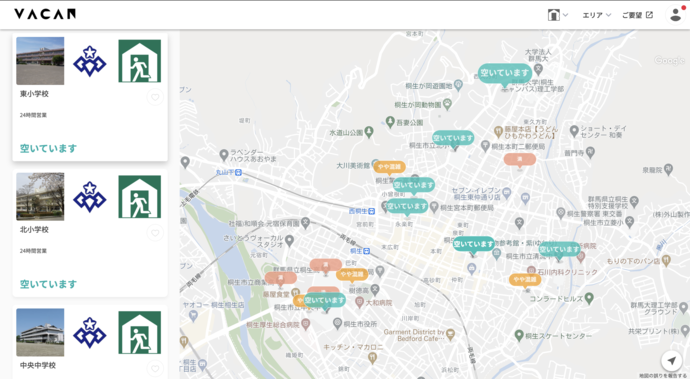Click the 桐生市立菱小 school pin
690x379 pixels.
point(630,222)
